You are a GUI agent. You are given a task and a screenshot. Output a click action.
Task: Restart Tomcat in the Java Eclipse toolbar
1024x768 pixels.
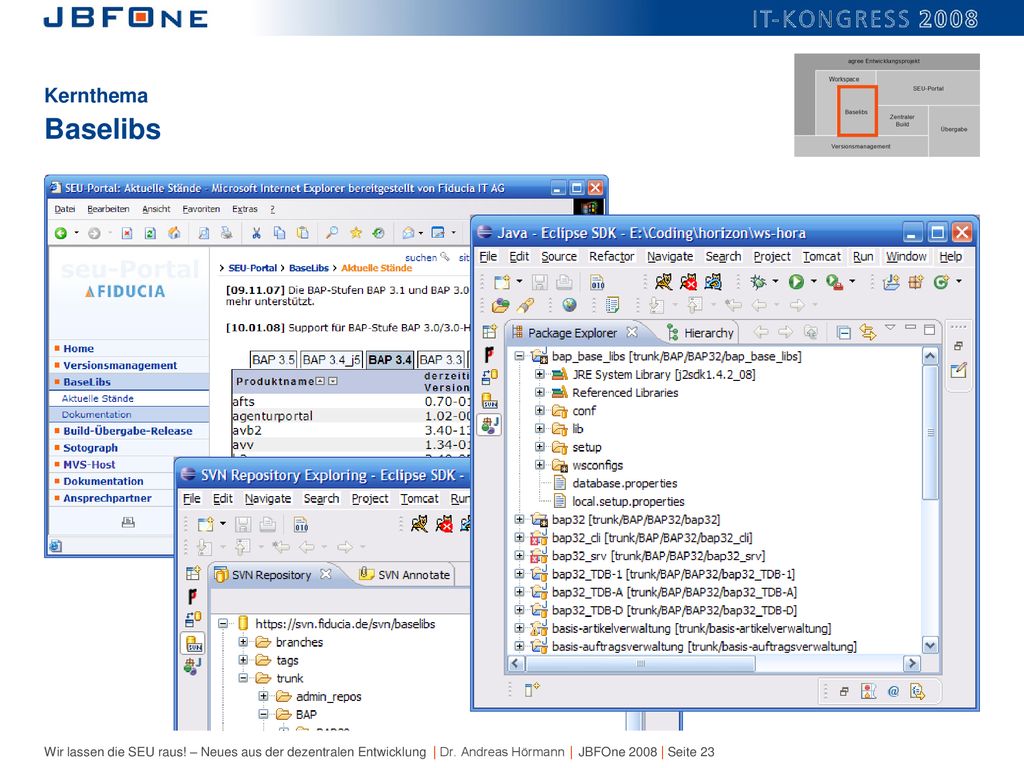pos(713,282)
